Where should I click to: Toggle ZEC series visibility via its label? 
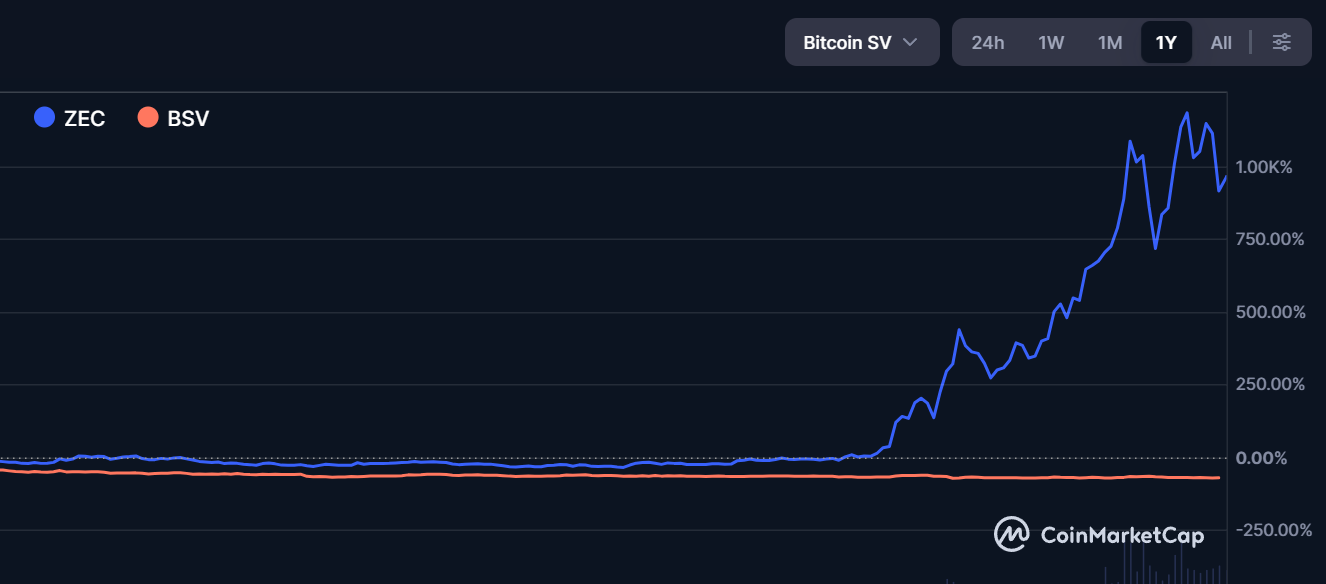[x=85, y=118]
